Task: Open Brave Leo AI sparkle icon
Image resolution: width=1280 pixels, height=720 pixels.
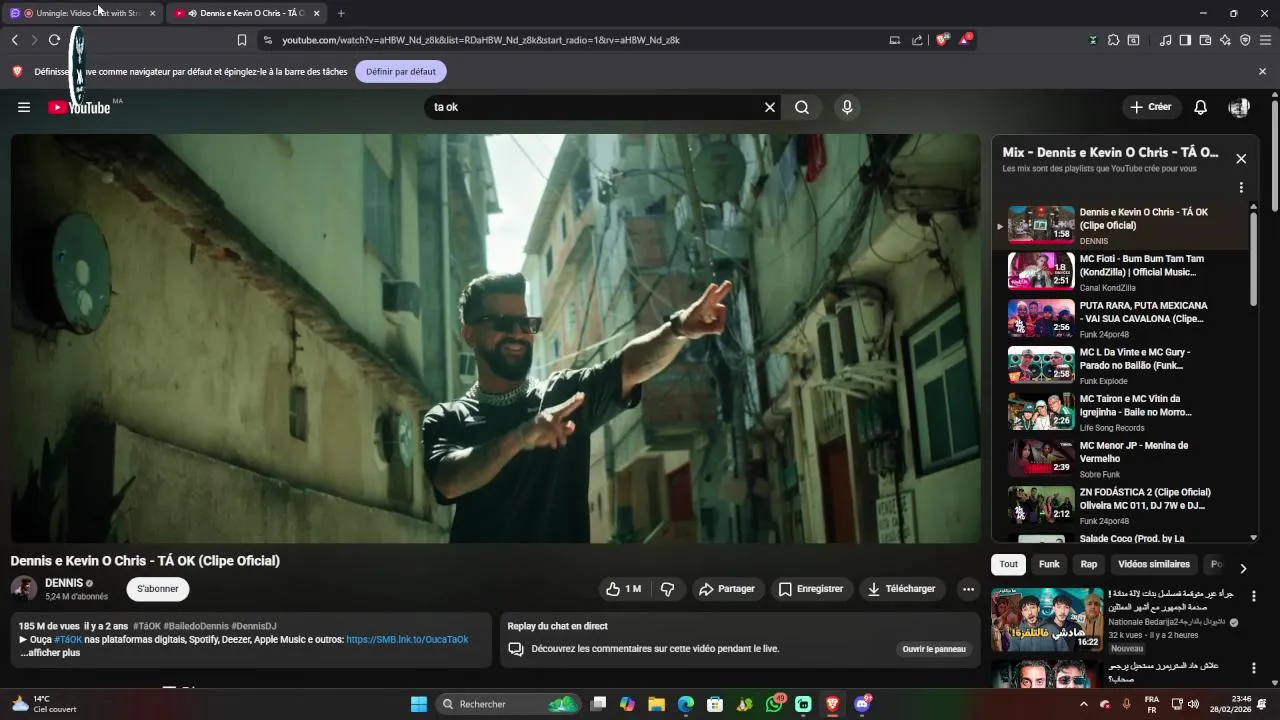Action: click(x=1225, y=40)
